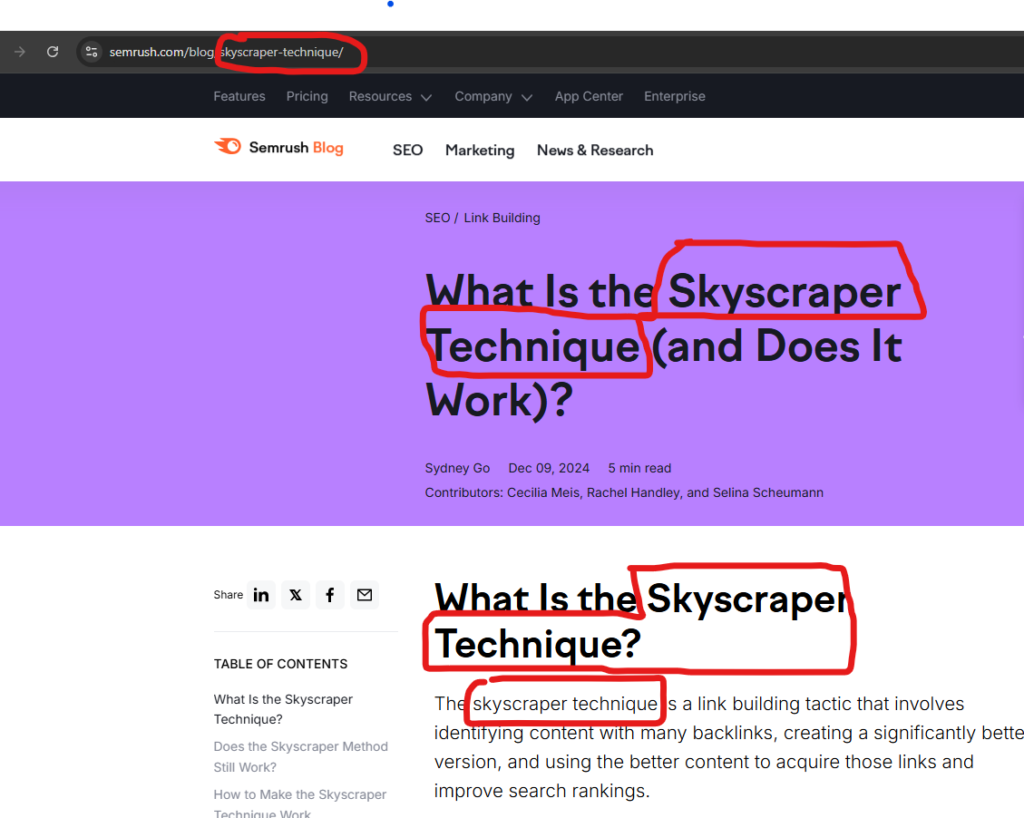Open author Sydney Go profile
1024x818 pixels.
(x=457, y=468)
